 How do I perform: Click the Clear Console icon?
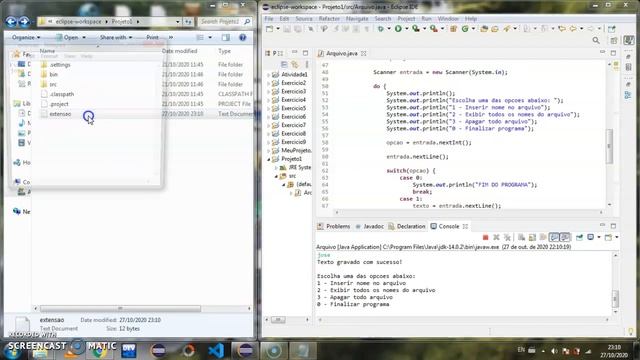521,237
